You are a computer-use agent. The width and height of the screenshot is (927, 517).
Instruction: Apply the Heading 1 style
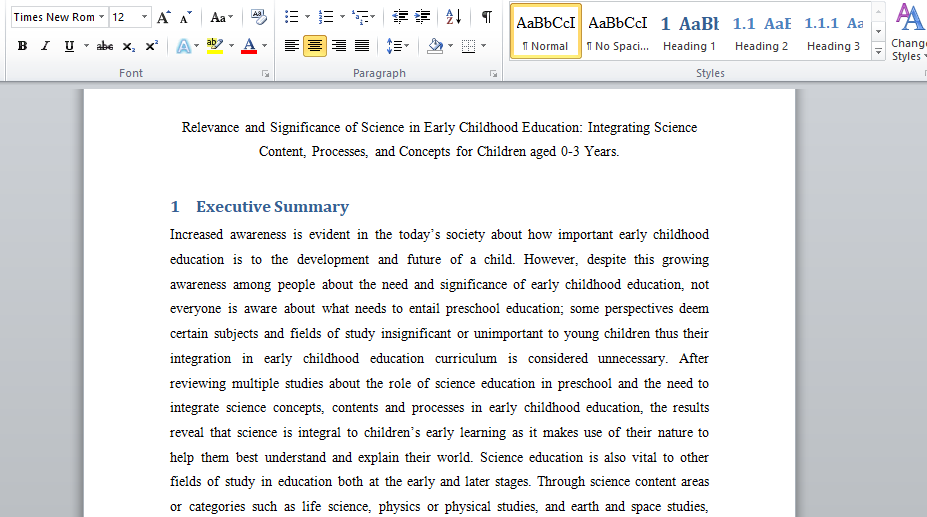pyautogui.click(x=689, y=31)
